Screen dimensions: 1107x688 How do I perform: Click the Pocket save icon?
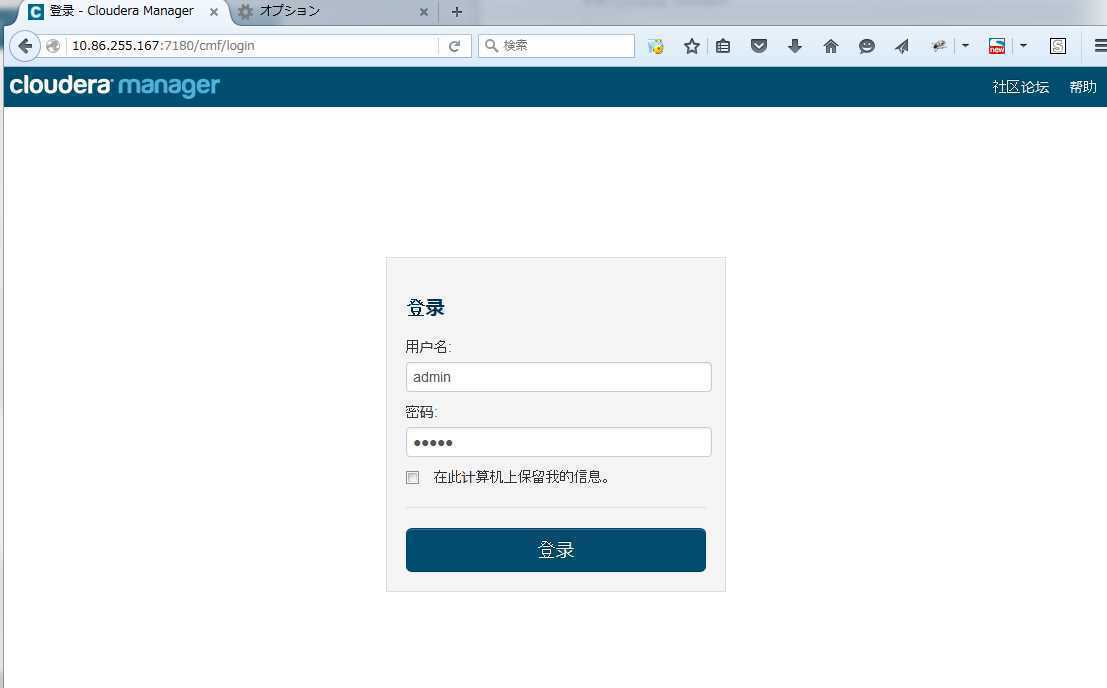(759, 45)
